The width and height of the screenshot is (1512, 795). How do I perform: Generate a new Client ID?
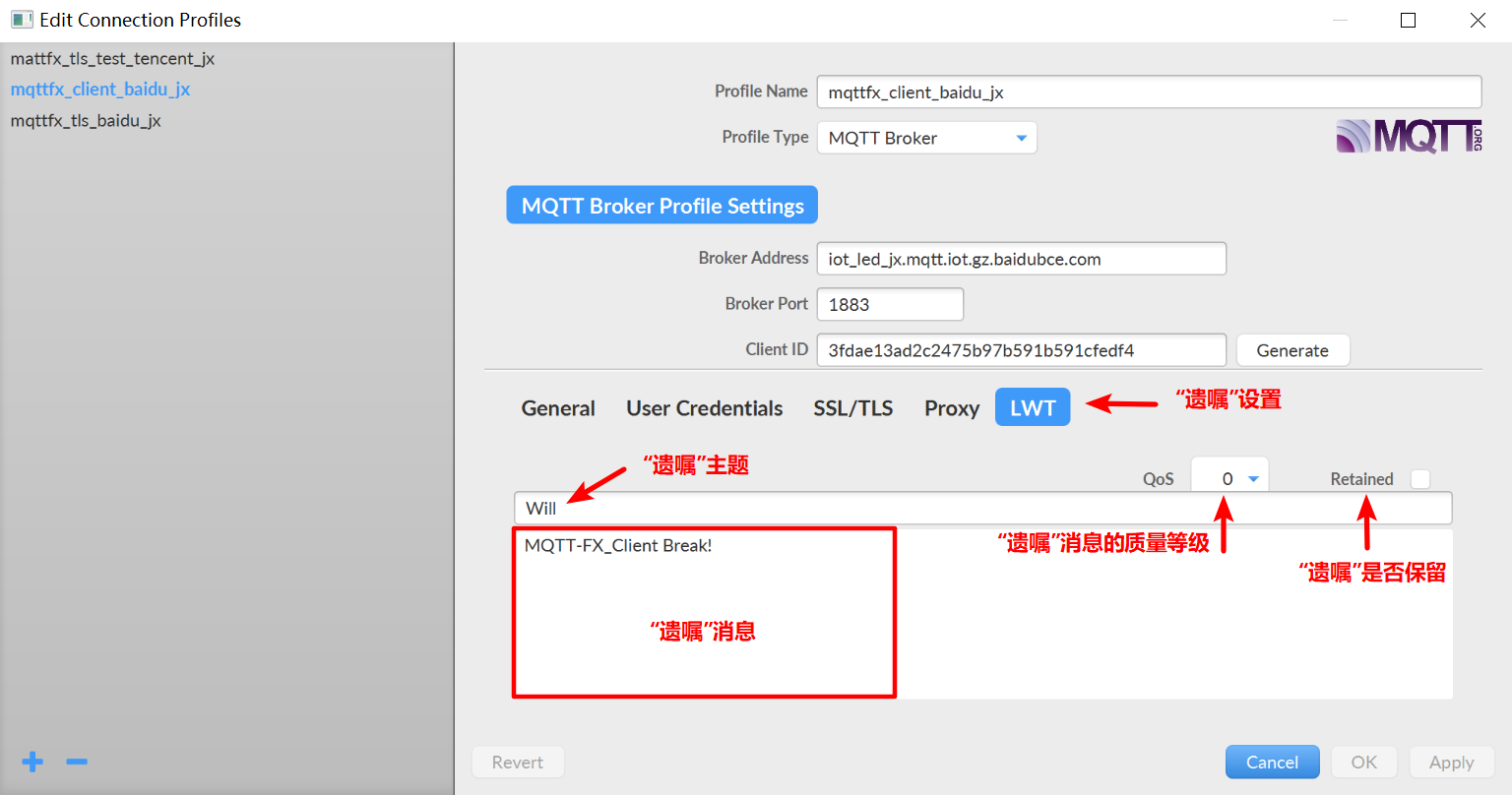pos(1292,350)
